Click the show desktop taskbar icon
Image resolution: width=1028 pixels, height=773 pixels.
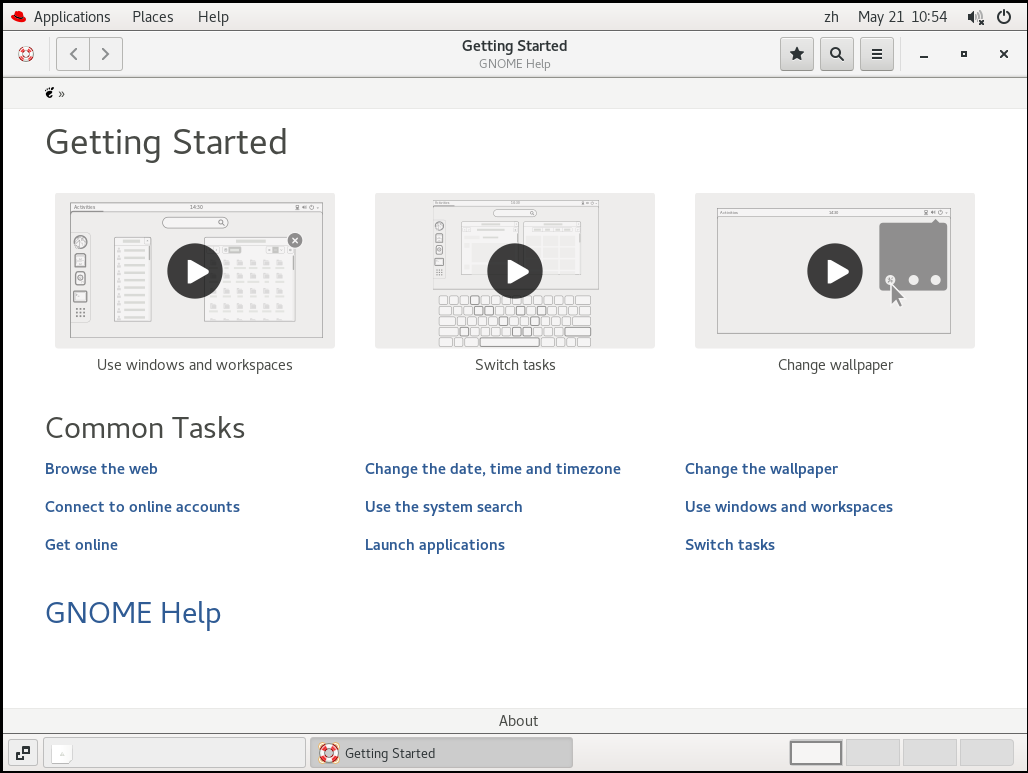pyautogui.click(x=23, y=753)
